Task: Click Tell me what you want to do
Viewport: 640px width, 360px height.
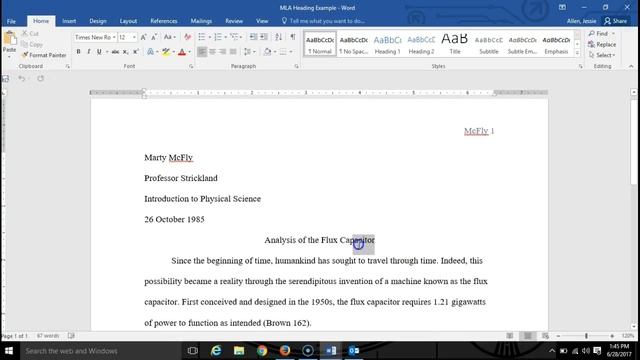Action: (323, 21)
